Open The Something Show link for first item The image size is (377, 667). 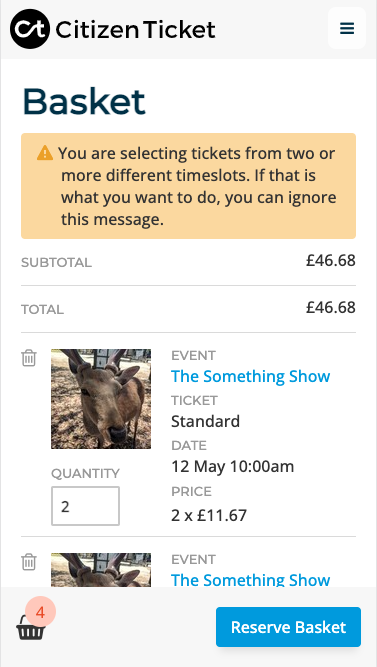[x=251, y=376]
